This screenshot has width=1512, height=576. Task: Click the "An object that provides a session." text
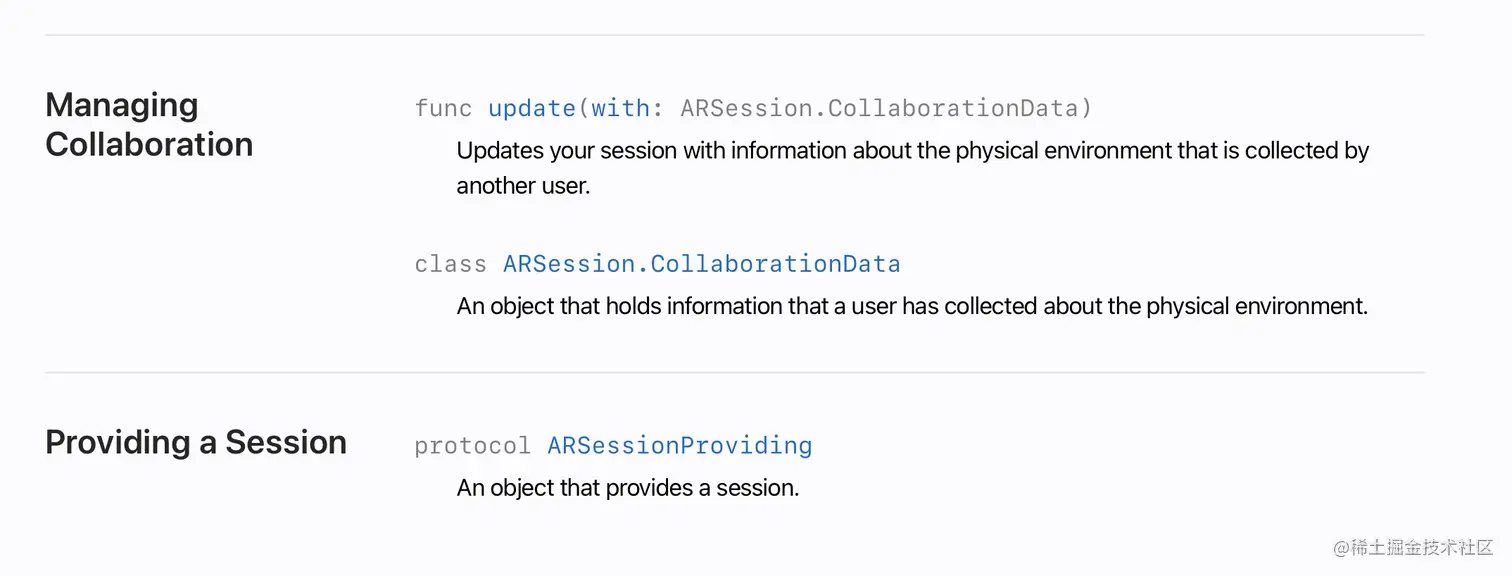(627, 488)
